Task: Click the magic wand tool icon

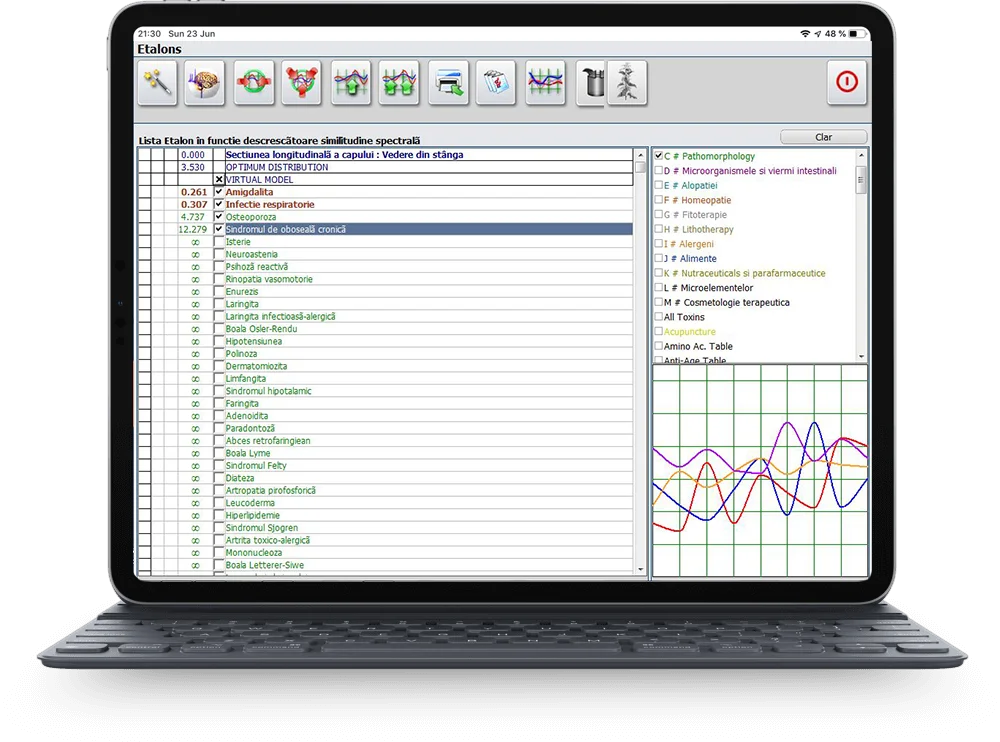Action: pos(157,83)
